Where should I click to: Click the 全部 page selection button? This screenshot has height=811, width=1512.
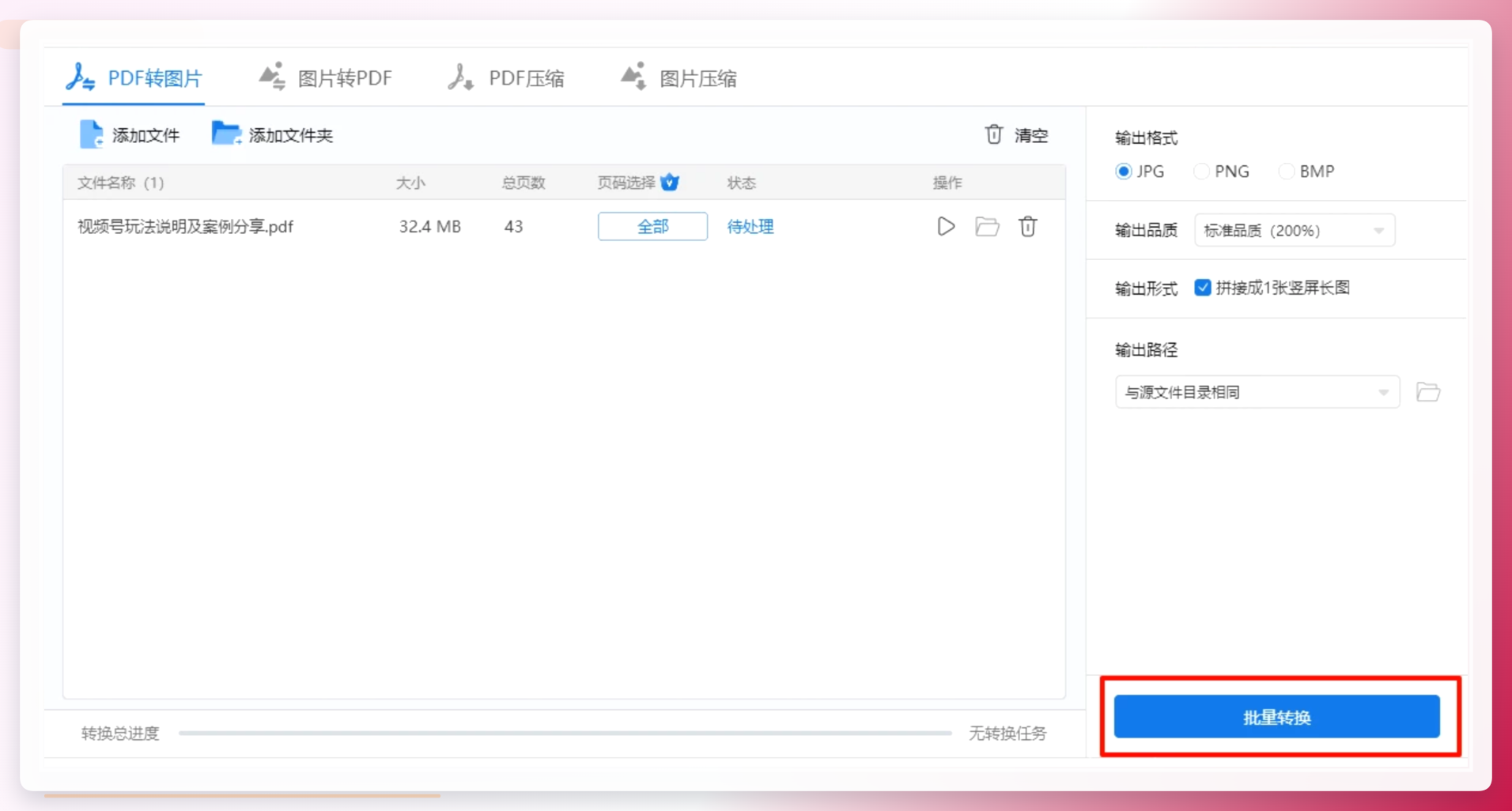click(652, 226)
